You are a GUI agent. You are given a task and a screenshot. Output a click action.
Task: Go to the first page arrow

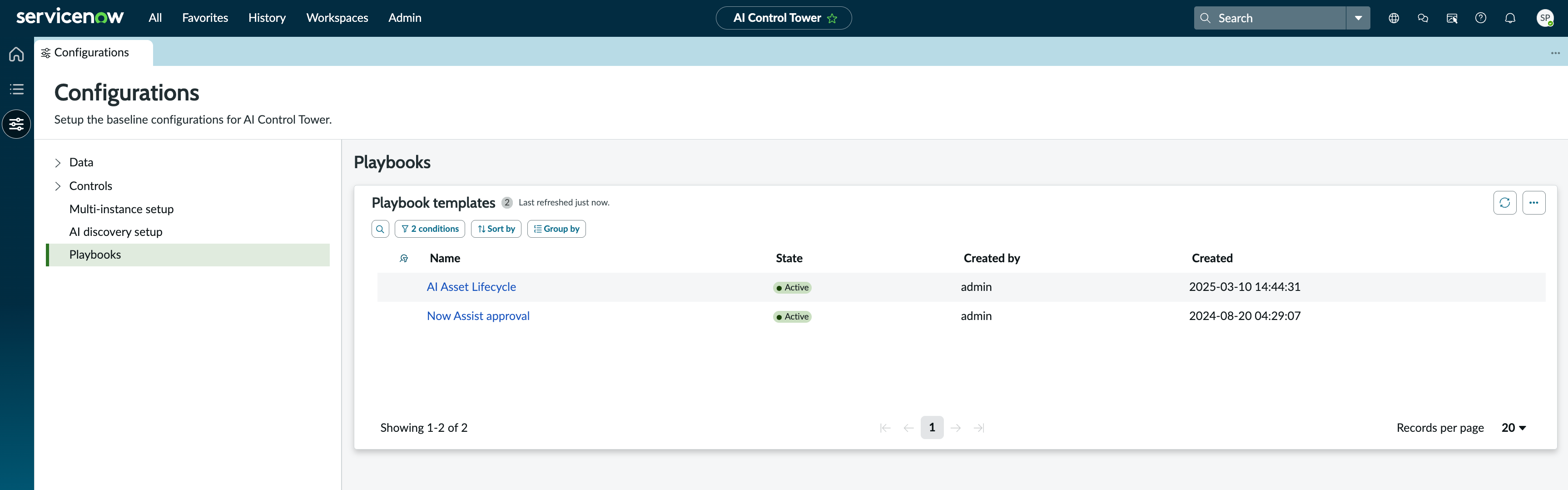pos(885,428)
